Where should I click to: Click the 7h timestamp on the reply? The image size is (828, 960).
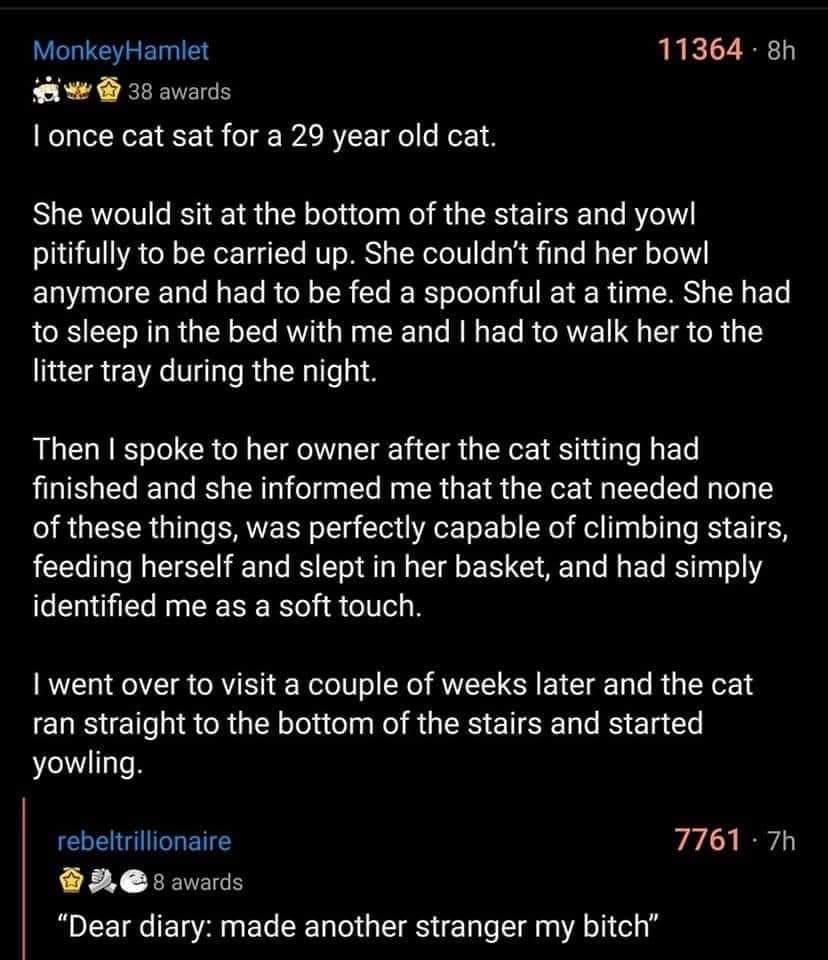(779, 842)
